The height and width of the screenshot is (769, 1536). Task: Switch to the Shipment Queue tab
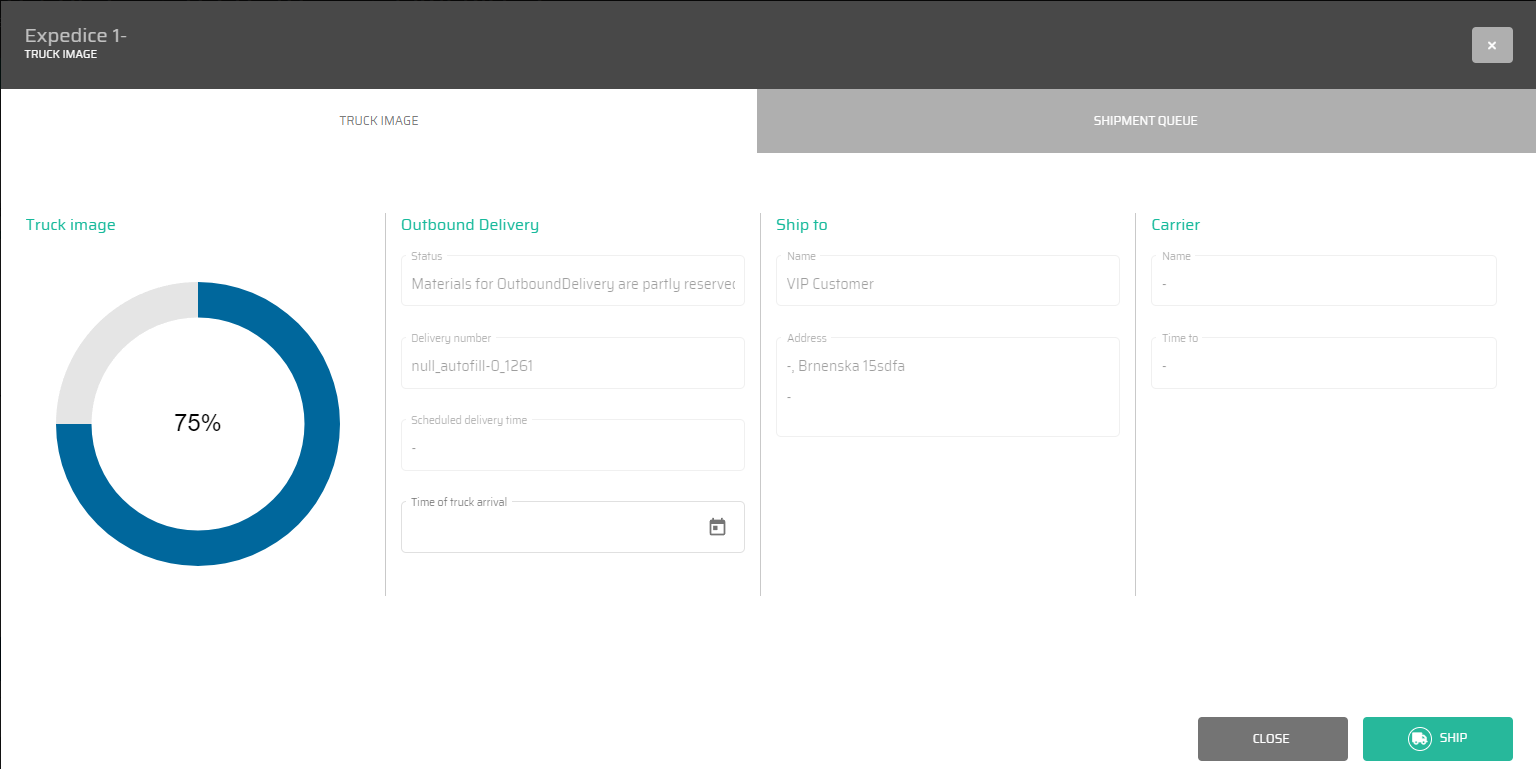tap(1145, 121)
